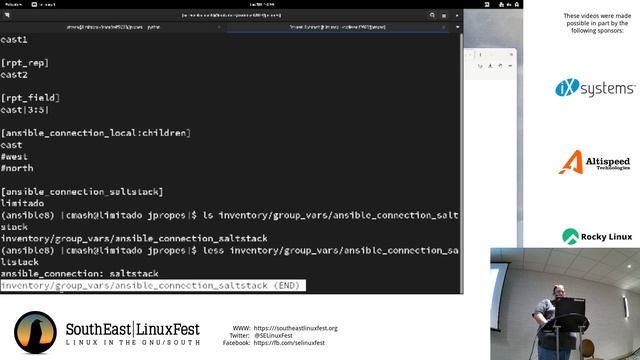This screenshot has height=360, width=640.
Task: Click the Rocky Linux sponsor logo
Action: click(x=597, y=237)
